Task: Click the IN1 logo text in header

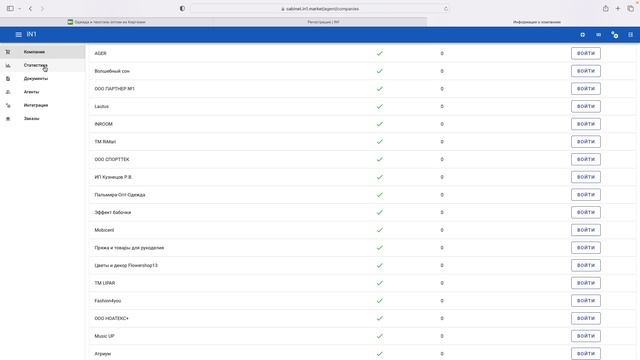Action: click(31, 34)
